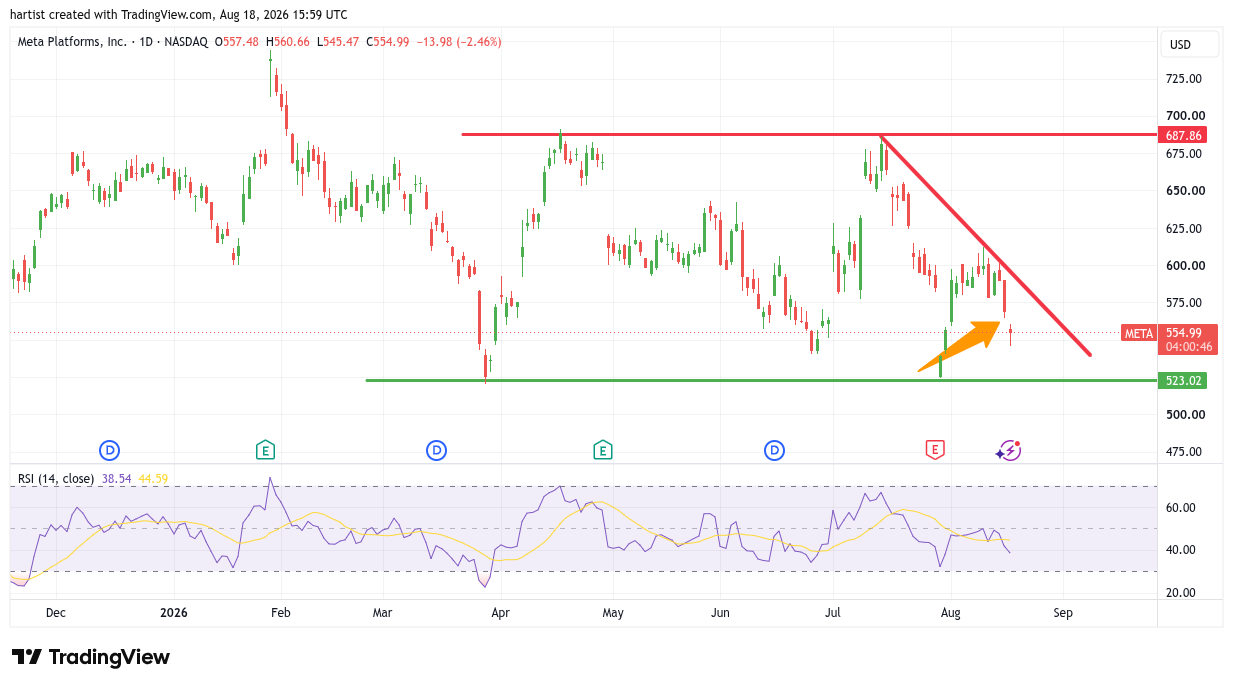Click the red 687.86 price label

click(x=1184, y=135)
